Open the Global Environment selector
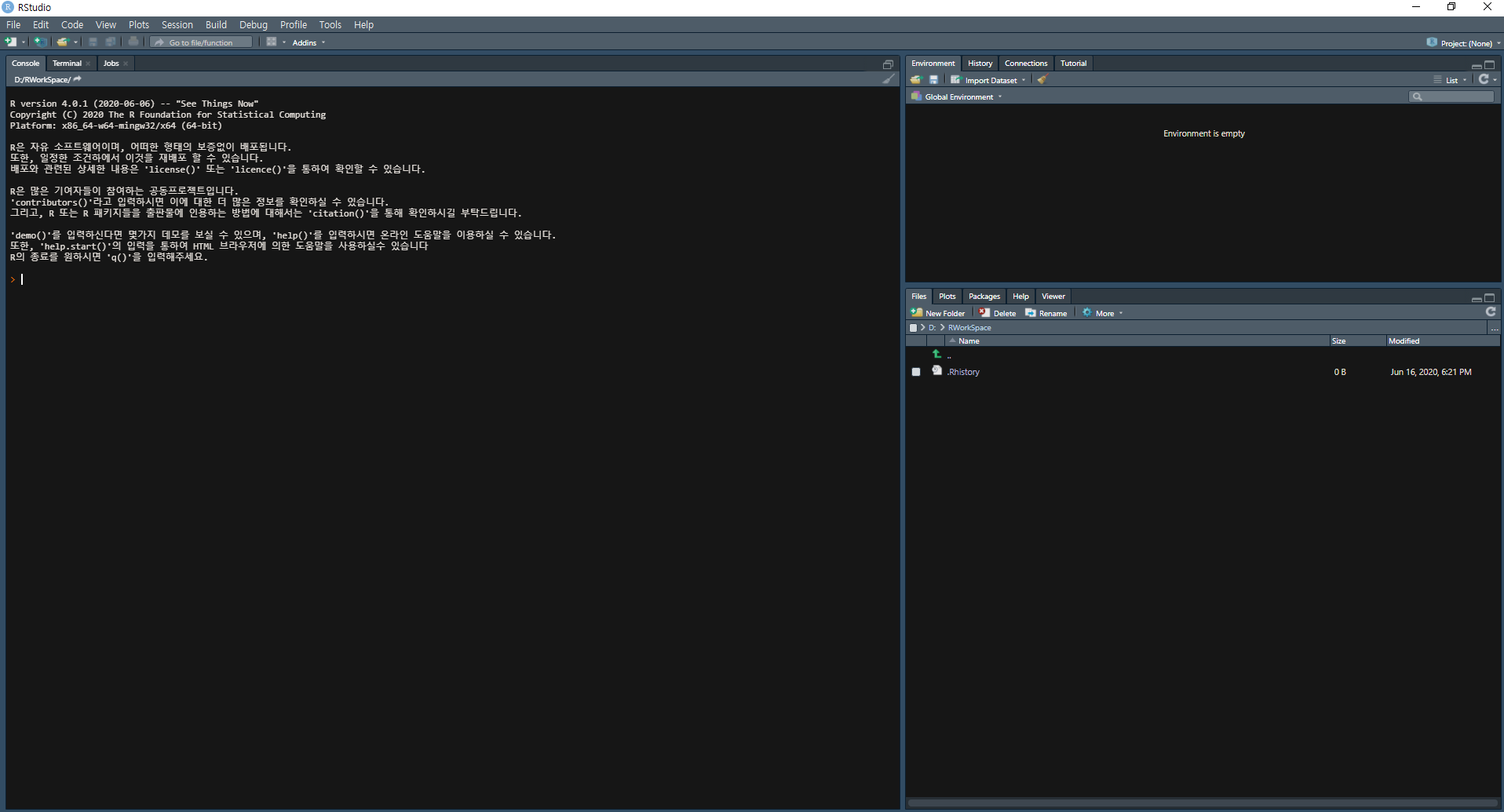Screen dimensions: 1504x812 point(957,96)
